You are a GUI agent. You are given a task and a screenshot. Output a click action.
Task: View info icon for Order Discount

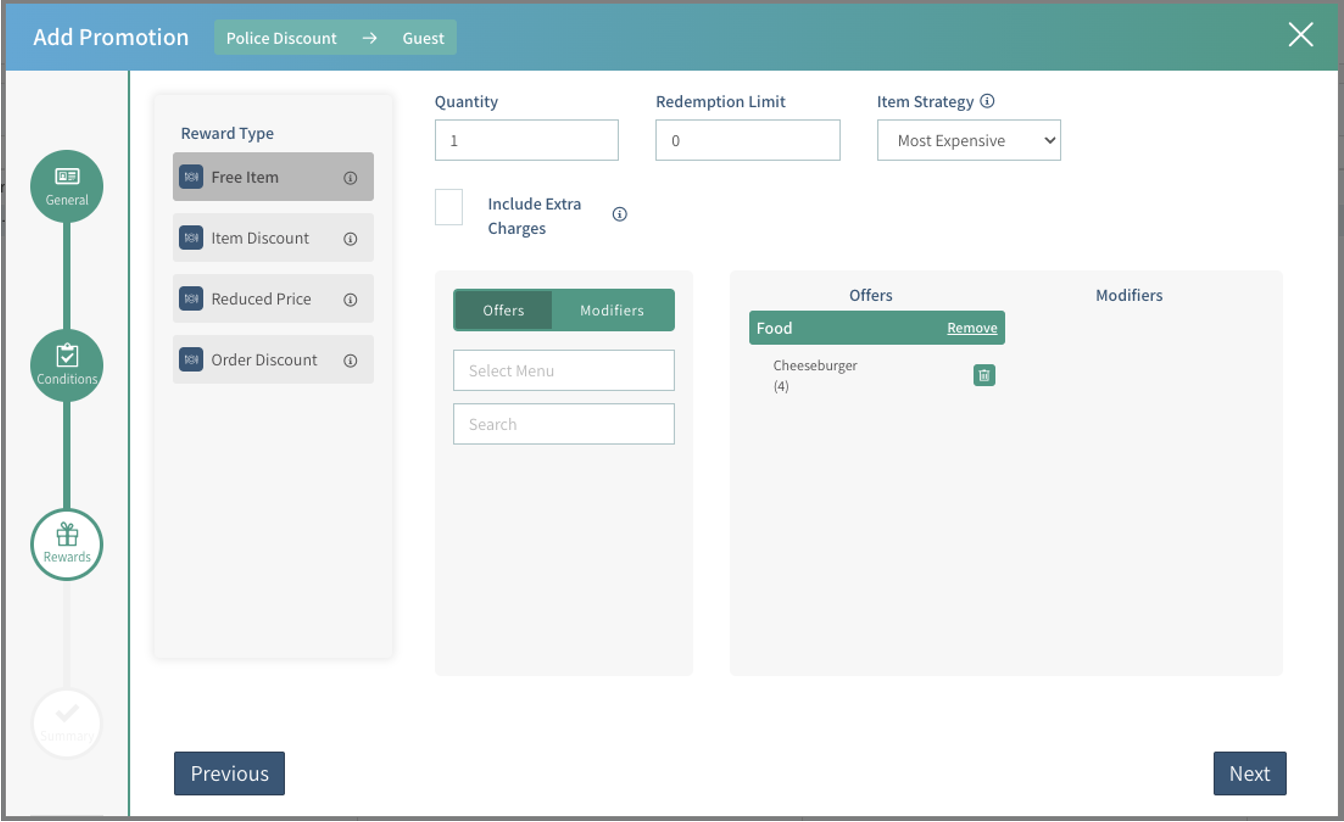pos(350,360)
